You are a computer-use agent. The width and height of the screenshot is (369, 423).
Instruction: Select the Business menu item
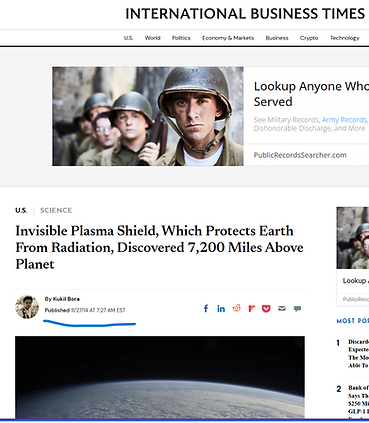(277, 38)
